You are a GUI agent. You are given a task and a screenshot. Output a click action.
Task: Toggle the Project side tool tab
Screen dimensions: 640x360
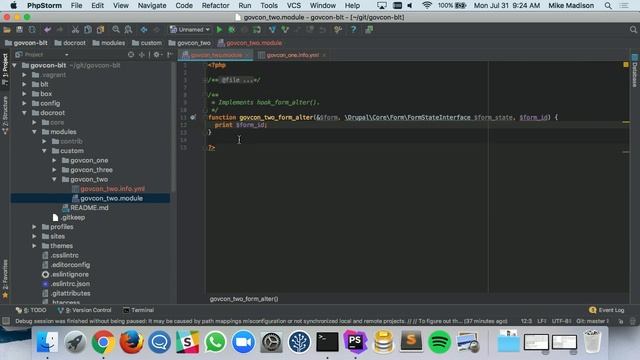5,69
